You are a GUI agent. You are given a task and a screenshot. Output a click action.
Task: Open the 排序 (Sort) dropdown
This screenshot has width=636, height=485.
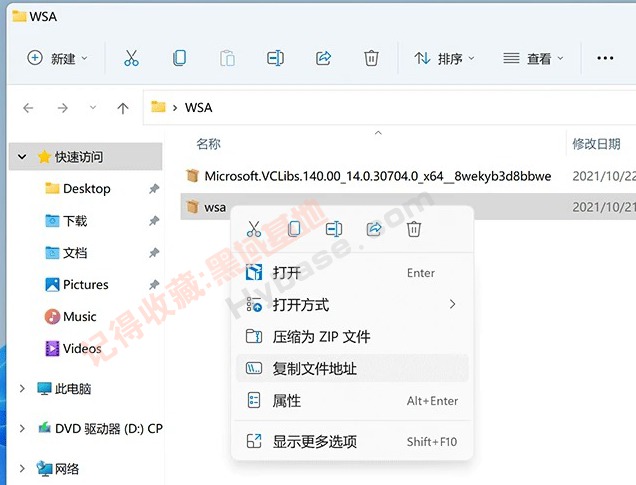coord(444,58)
